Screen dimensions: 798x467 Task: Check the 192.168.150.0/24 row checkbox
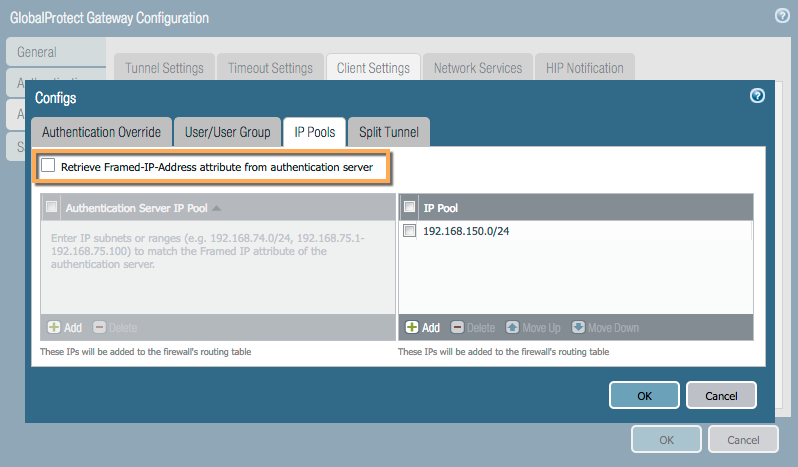pos(409,231)
